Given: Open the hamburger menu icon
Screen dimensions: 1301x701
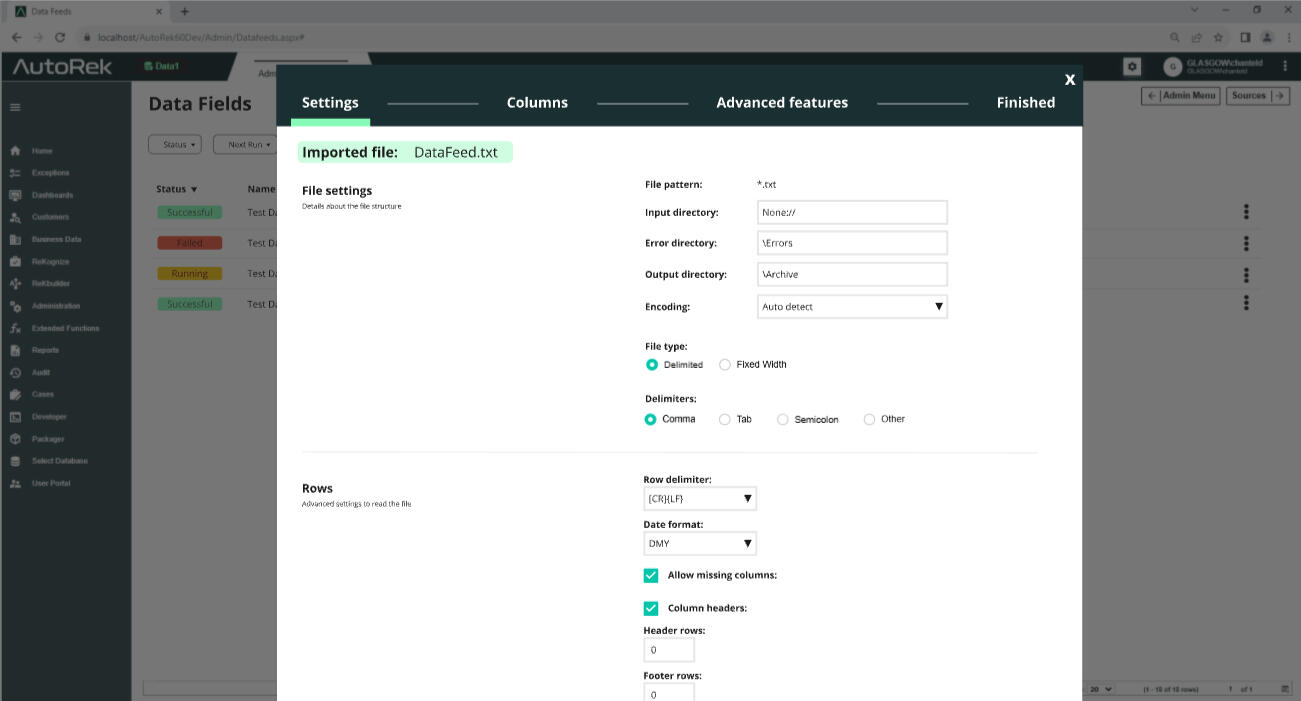Looking at the screenshot, I should click(15, 107).
